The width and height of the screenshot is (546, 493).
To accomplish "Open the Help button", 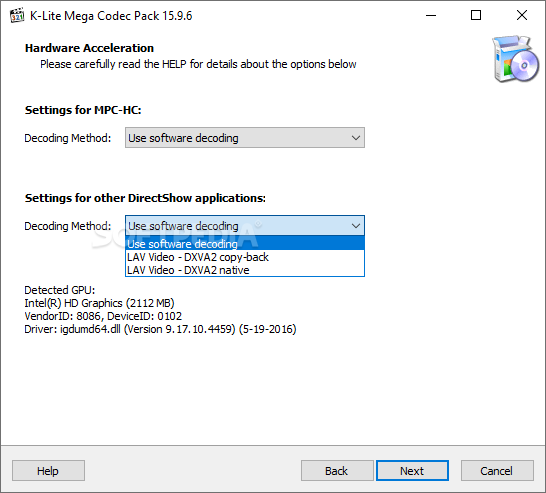I will (48, 471).
